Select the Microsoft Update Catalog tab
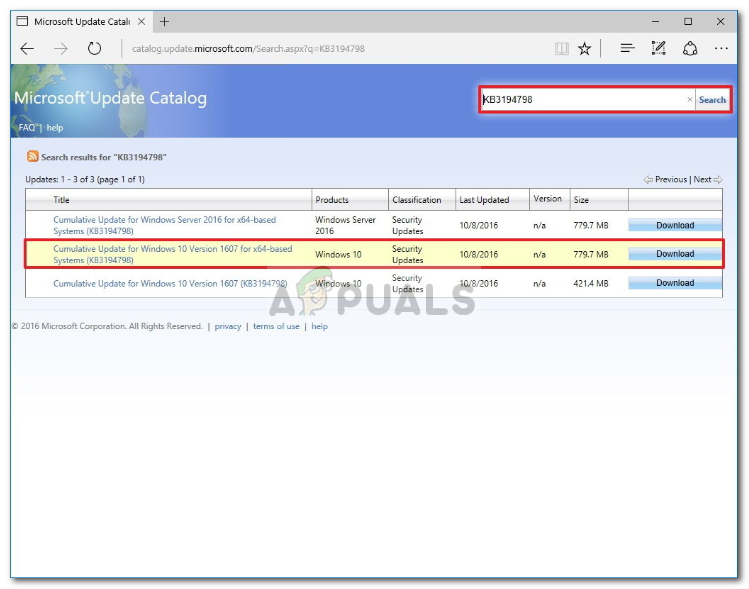Image resolution: width=749 pixels, height=589 pixels. [x=81, y=21]
